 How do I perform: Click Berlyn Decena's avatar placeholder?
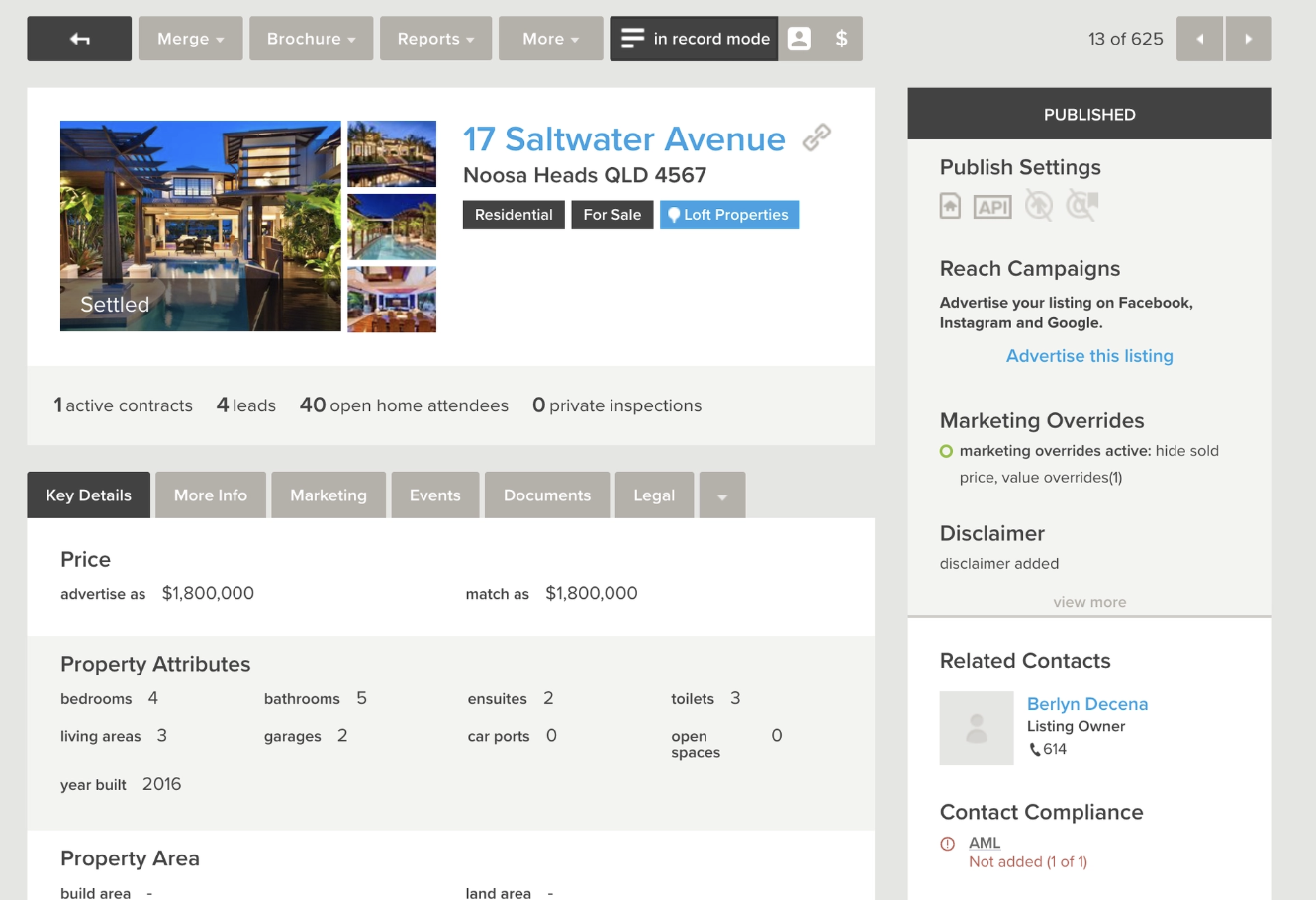click(977, 728)
